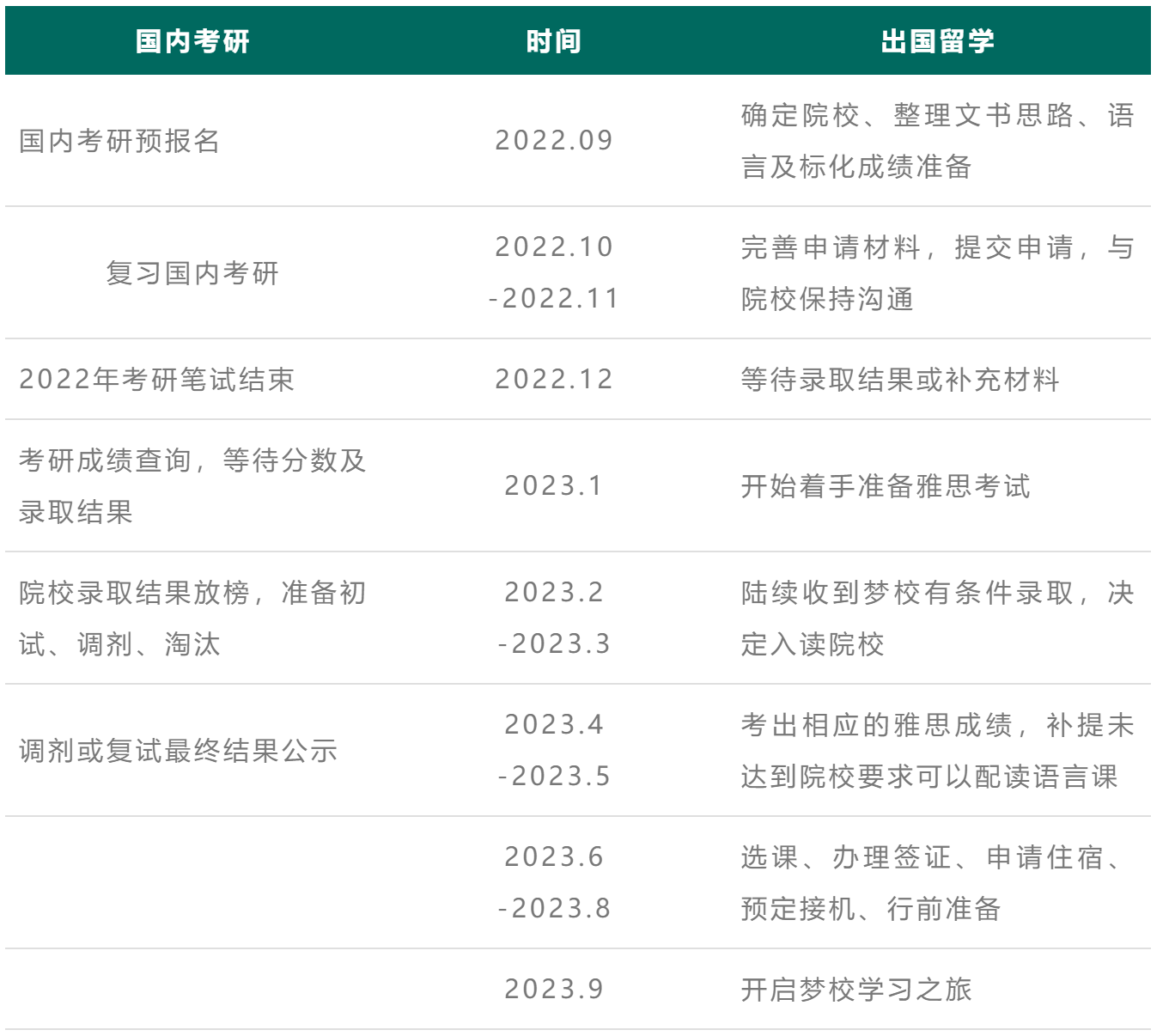Select the 2023.2-2023.3 date range cell
Image resolution: width=1175 pixels, height=1036 pixels.
pyautogui.click(x=554, y=619)
